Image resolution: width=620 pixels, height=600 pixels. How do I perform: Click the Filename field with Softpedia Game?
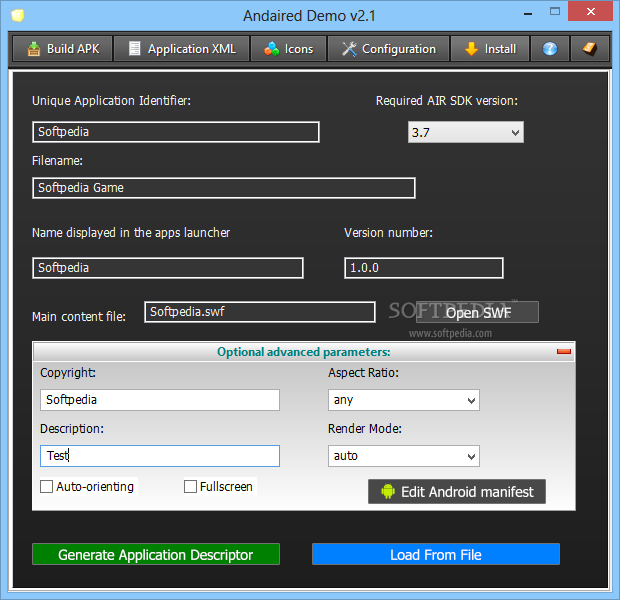[223, 188]
